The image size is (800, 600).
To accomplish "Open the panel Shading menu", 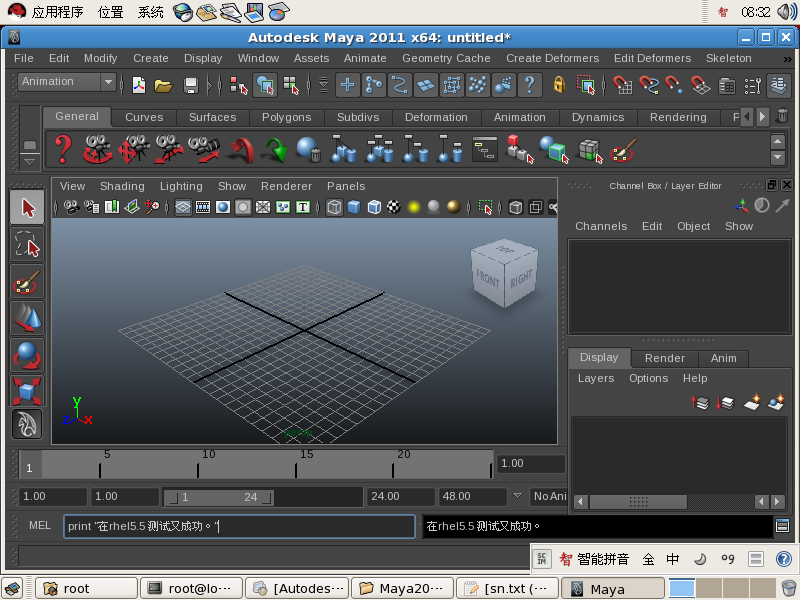I will click(x=122, y=187).
